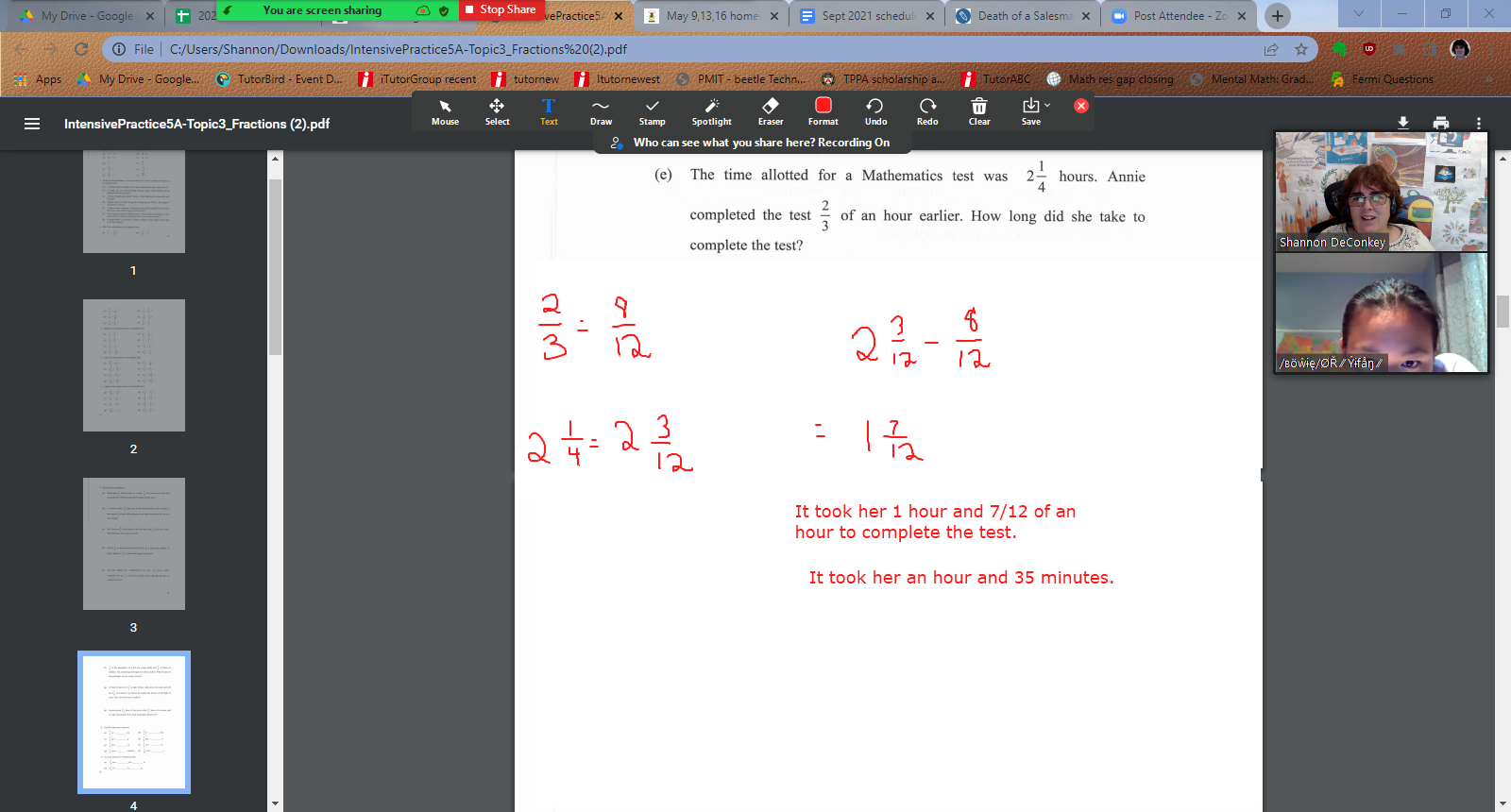Toggle the PDF sidebar hamburger menu

32,124
